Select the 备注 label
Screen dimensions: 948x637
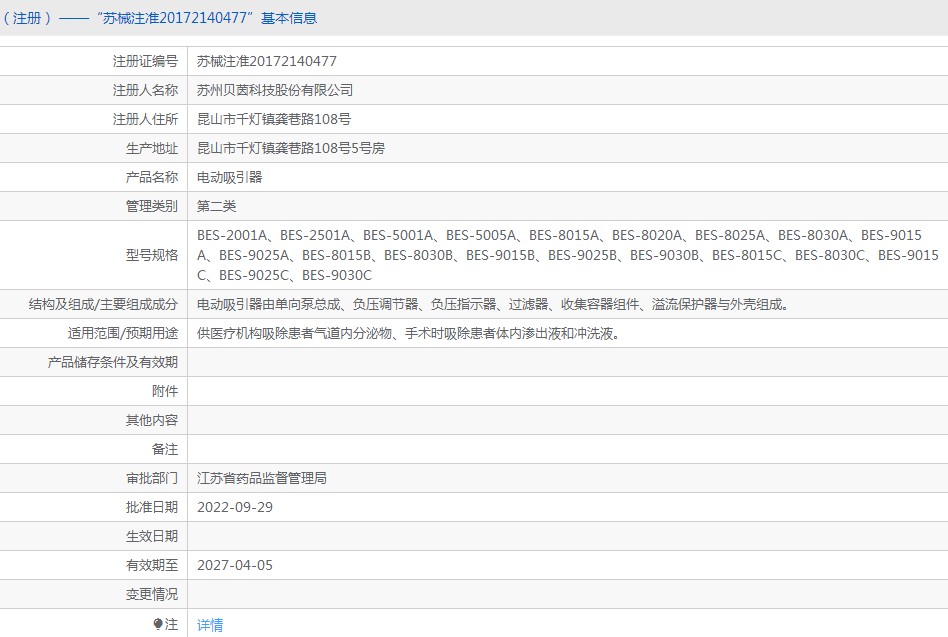click(165, 449)
